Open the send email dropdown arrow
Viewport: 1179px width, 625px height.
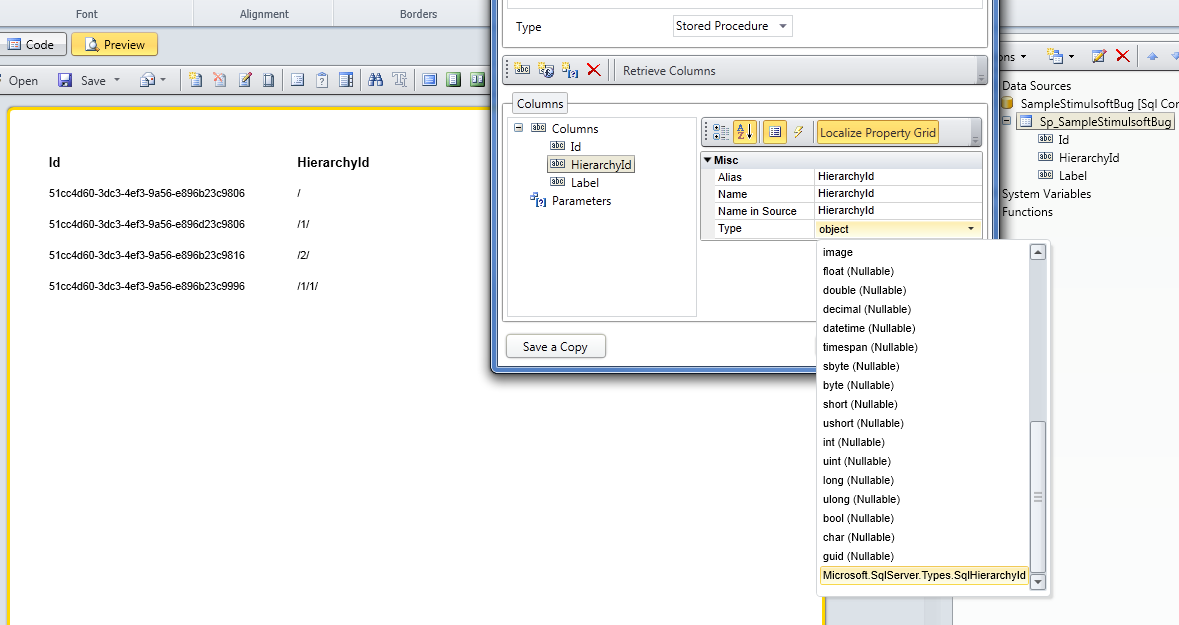(163, 80)
